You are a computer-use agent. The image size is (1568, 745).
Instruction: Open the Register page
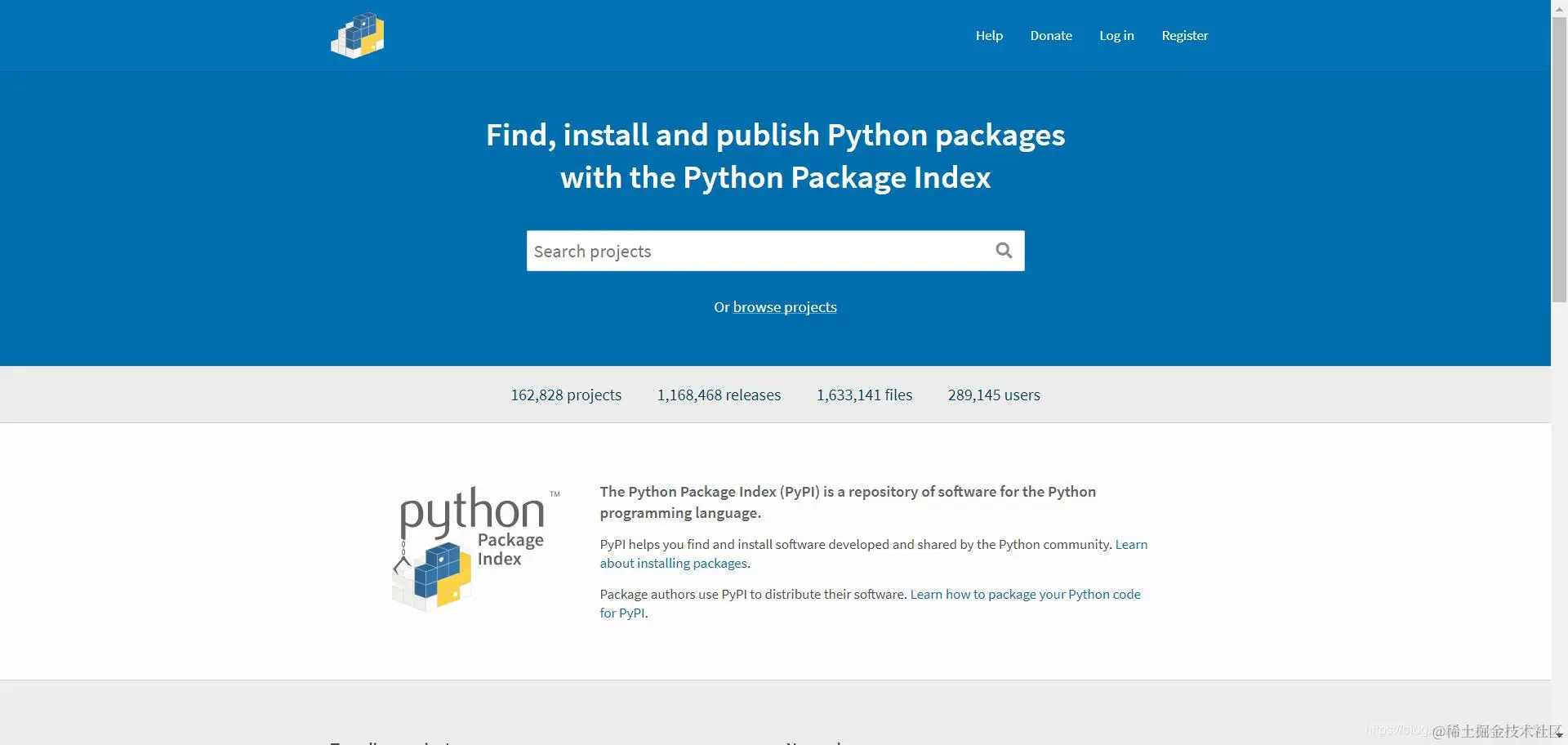click(x=1185, y=35)
